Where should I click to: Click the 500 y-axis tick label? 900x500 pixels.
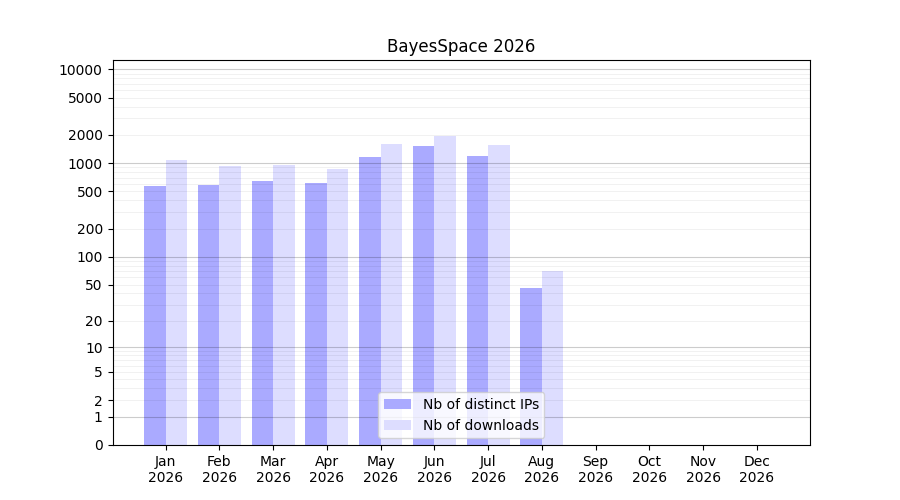pos(90,192)
